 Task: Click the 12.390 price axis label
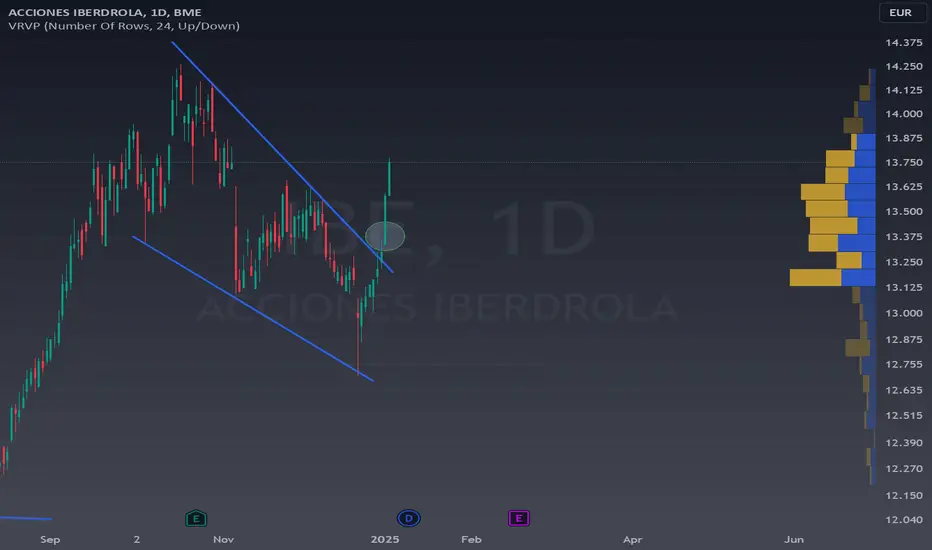coord(903,442)
